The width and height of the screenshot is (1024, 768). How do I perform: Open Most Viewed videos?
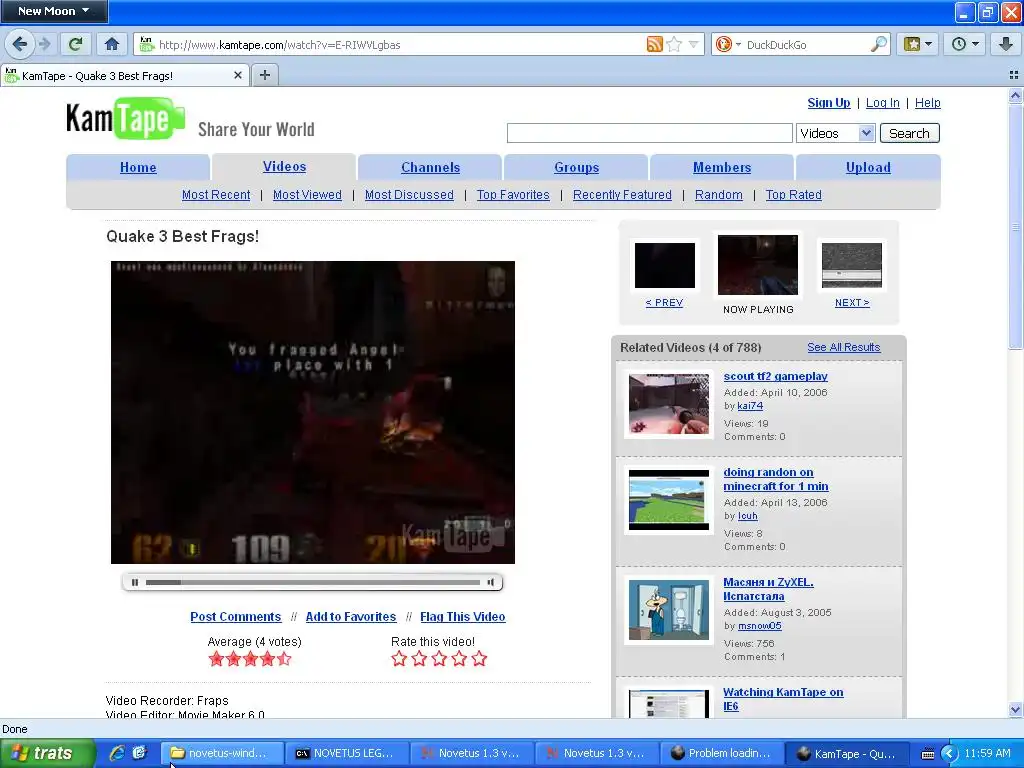307,195
